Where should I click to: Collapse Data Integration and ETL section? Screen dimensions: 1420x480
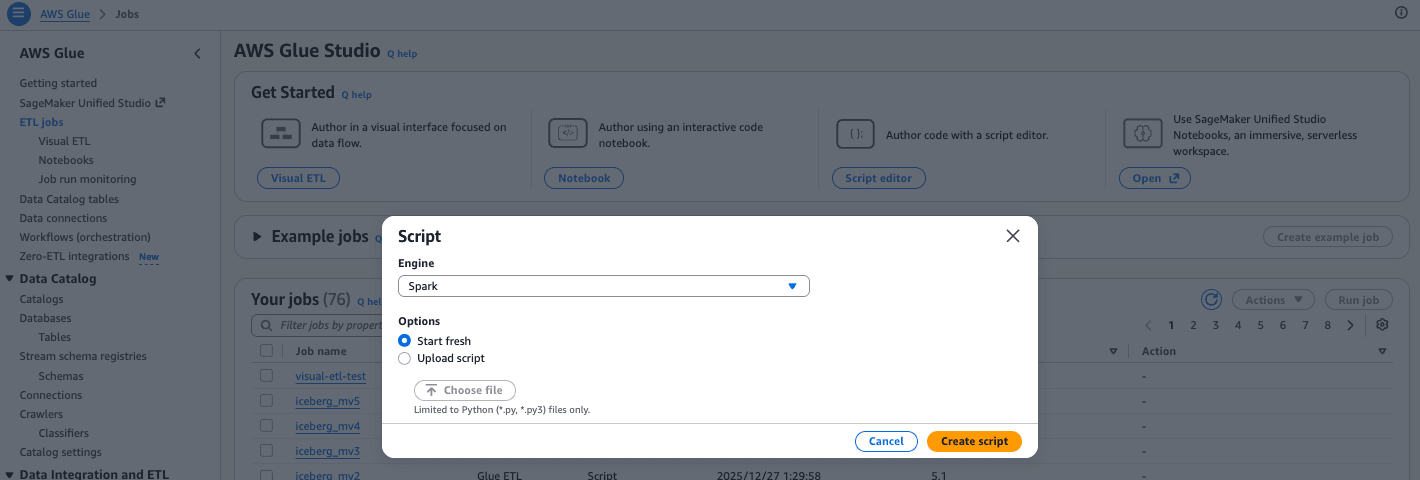click(10, 474)
